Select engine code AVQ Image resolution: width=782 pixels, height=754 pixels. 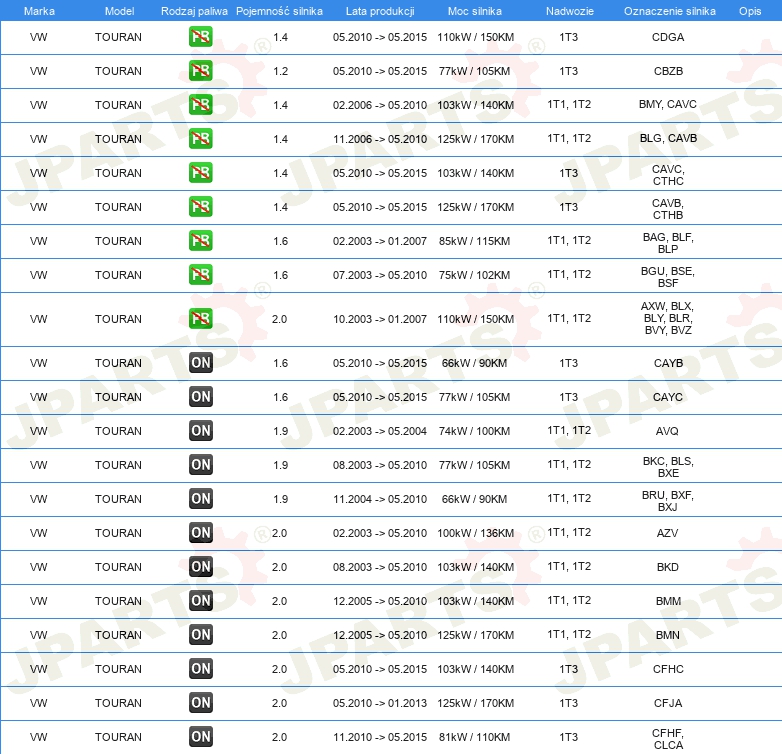(x=667, y=431)
